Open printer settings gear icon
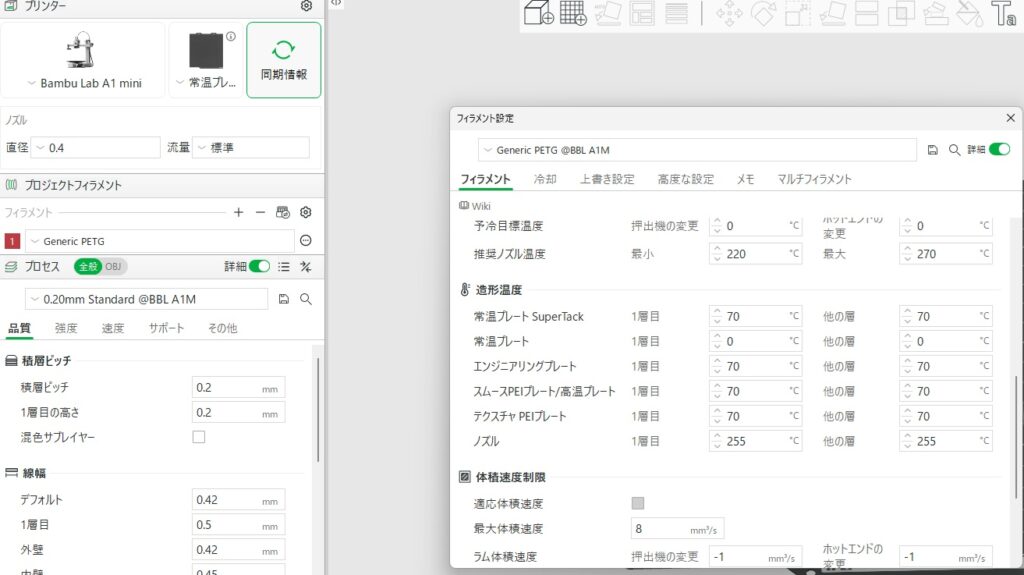1024x575 pixels. click(x=306, y=6)
